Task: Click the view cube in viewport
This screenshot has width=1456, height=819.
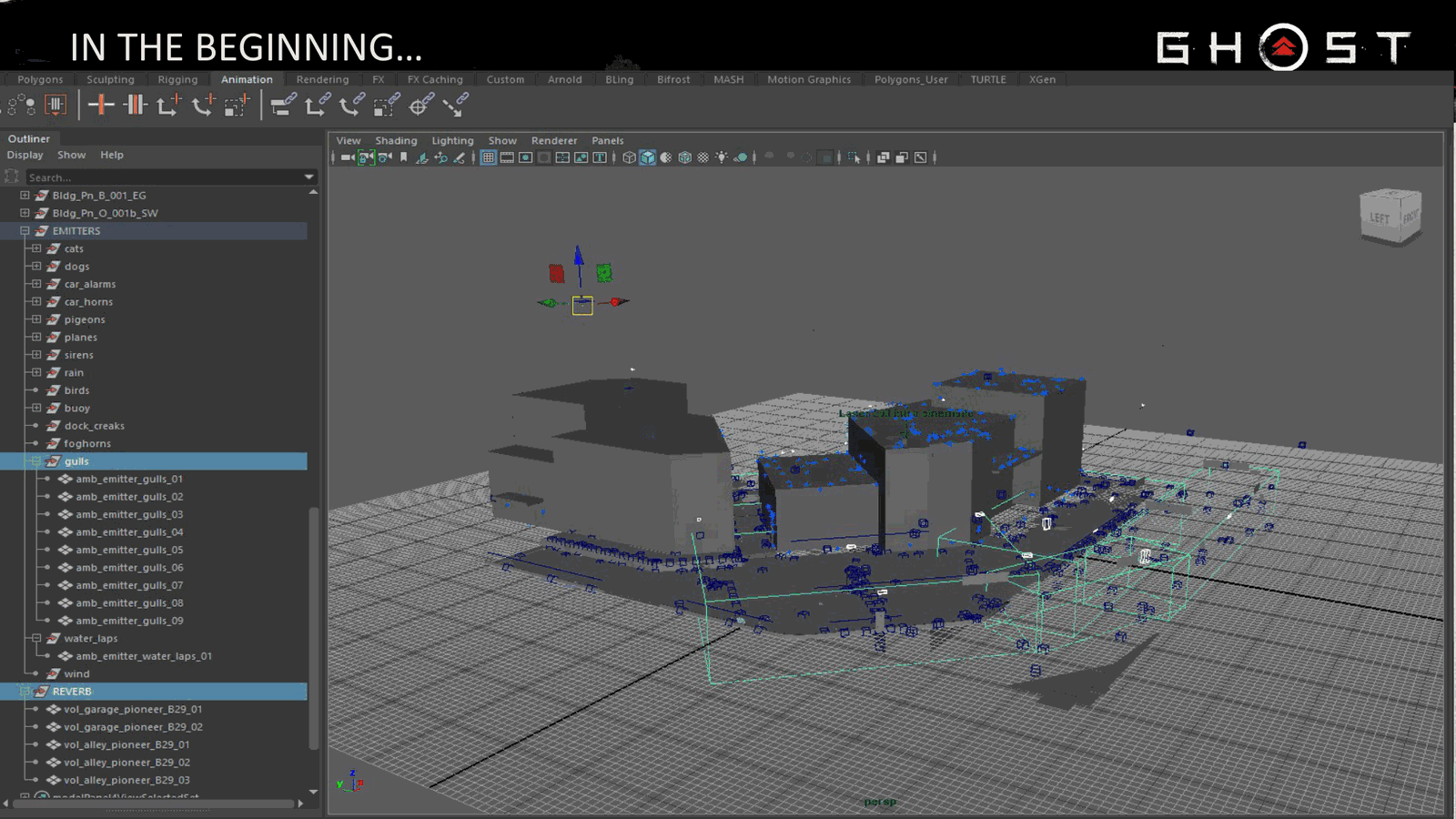Action: (1390, 216)
